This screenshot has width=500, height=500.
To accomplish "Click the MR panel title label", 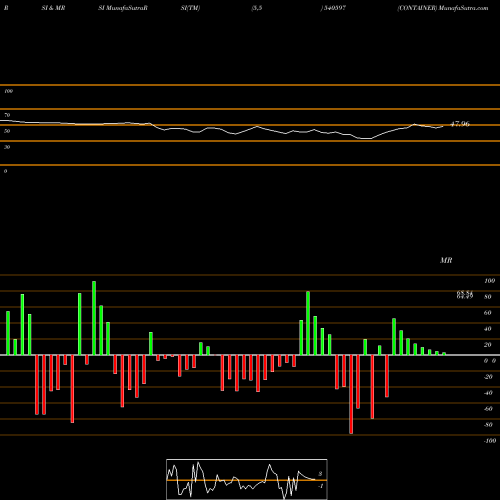I will (x=446, y=260).
